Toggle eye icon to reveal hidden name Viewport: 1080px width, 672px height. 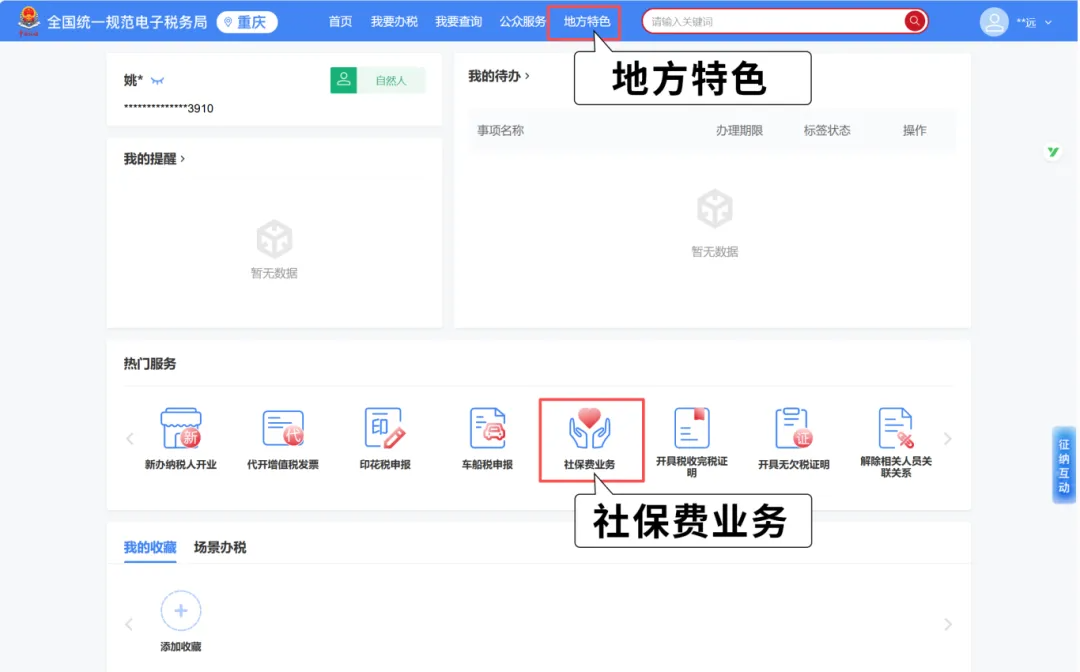[x=157, y=81]
